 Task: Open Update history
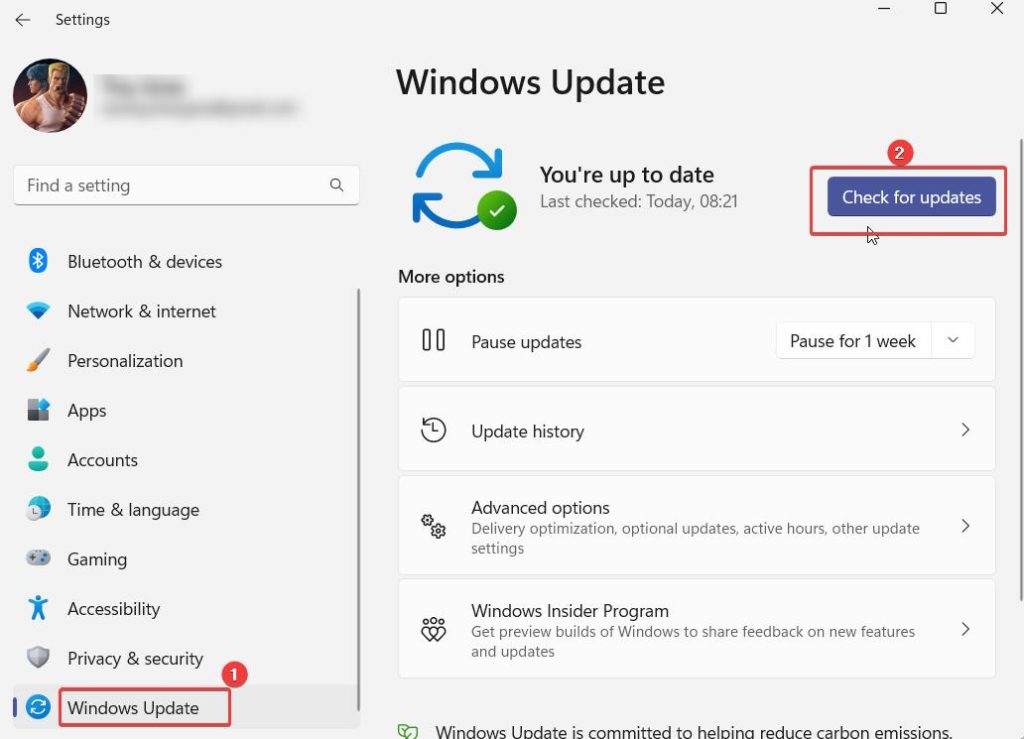click(696, 429)
